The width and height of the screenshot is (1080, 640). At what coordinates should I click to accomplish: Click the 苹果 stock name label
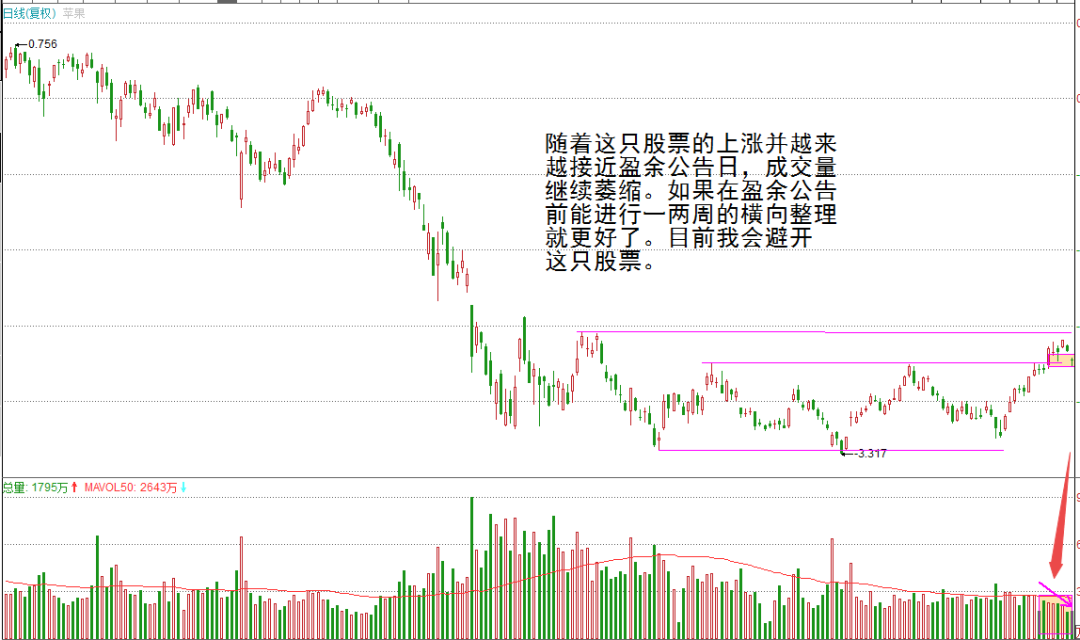pos(73,13)
